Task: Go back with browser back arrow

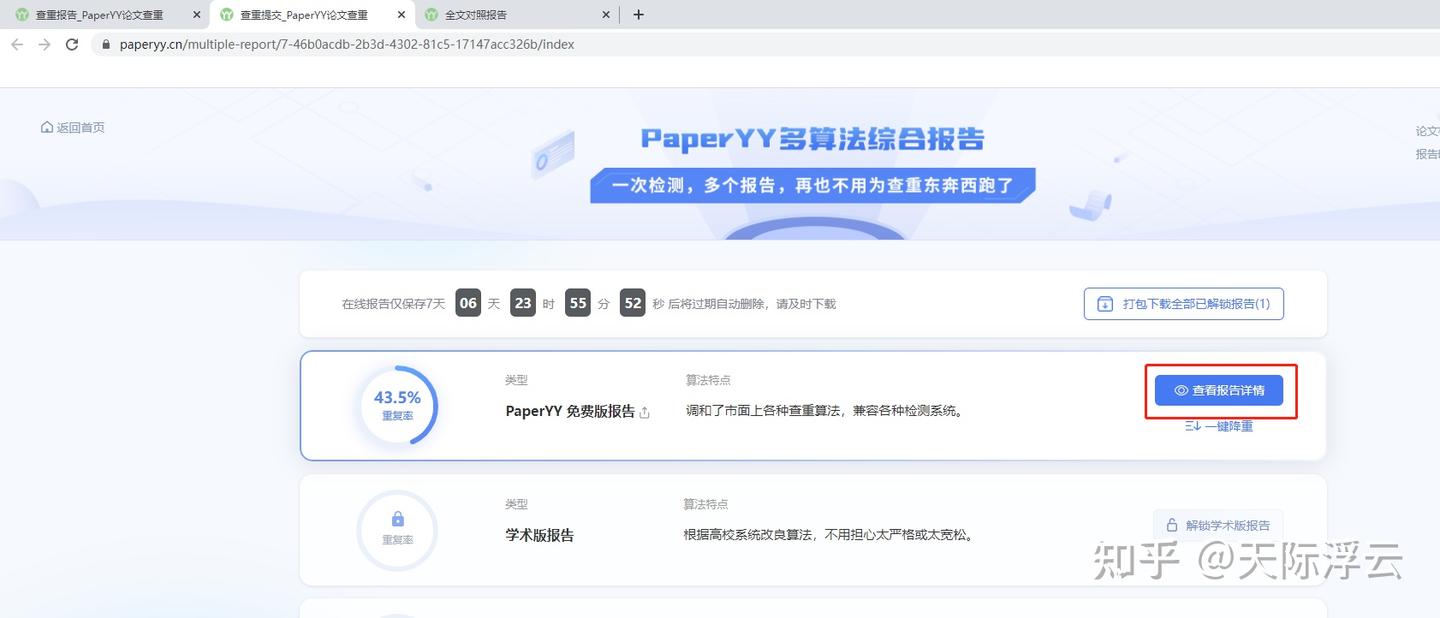Action: click(x=17, y=44)
